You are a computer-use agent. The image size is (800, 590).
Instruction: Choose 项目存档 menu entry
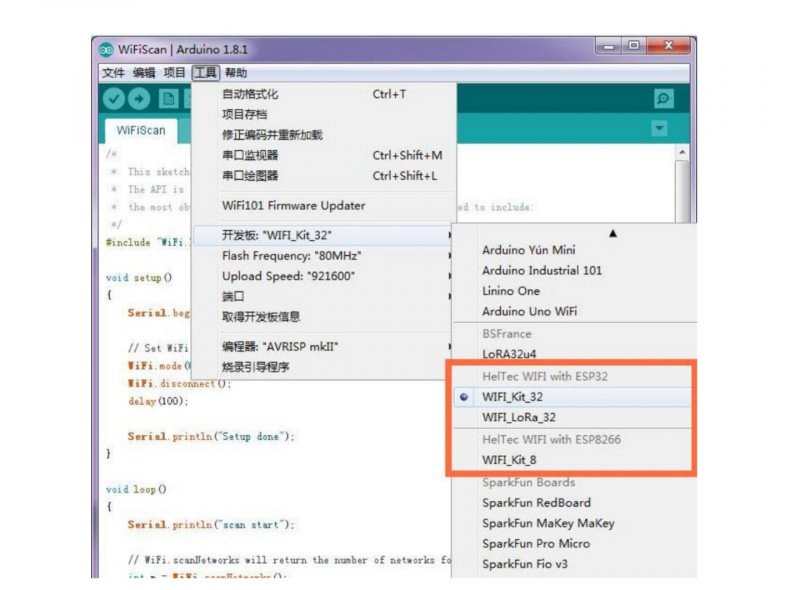click(323, 114)
